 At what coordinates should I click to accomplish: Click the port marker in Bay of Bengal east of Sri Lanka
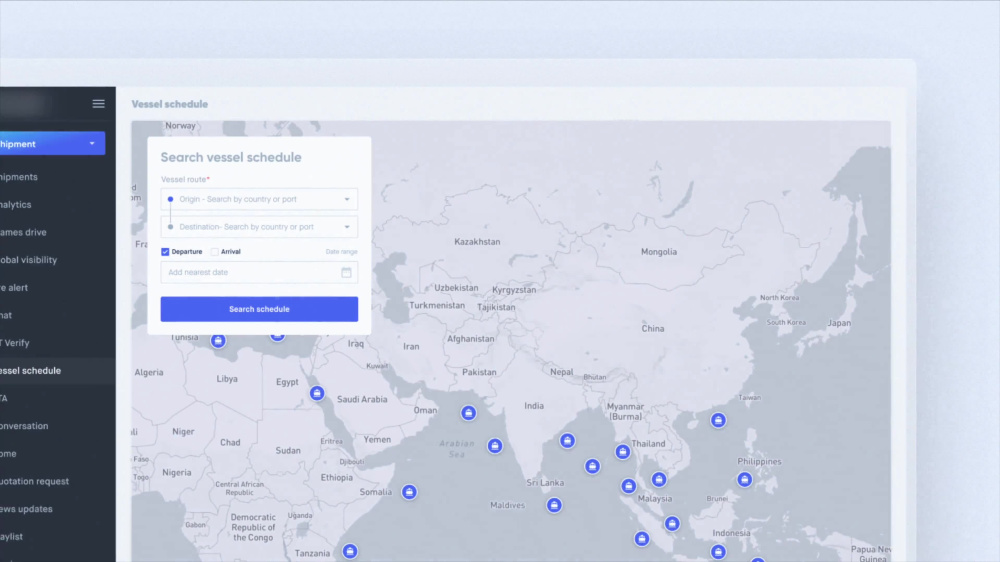[592, 466]
